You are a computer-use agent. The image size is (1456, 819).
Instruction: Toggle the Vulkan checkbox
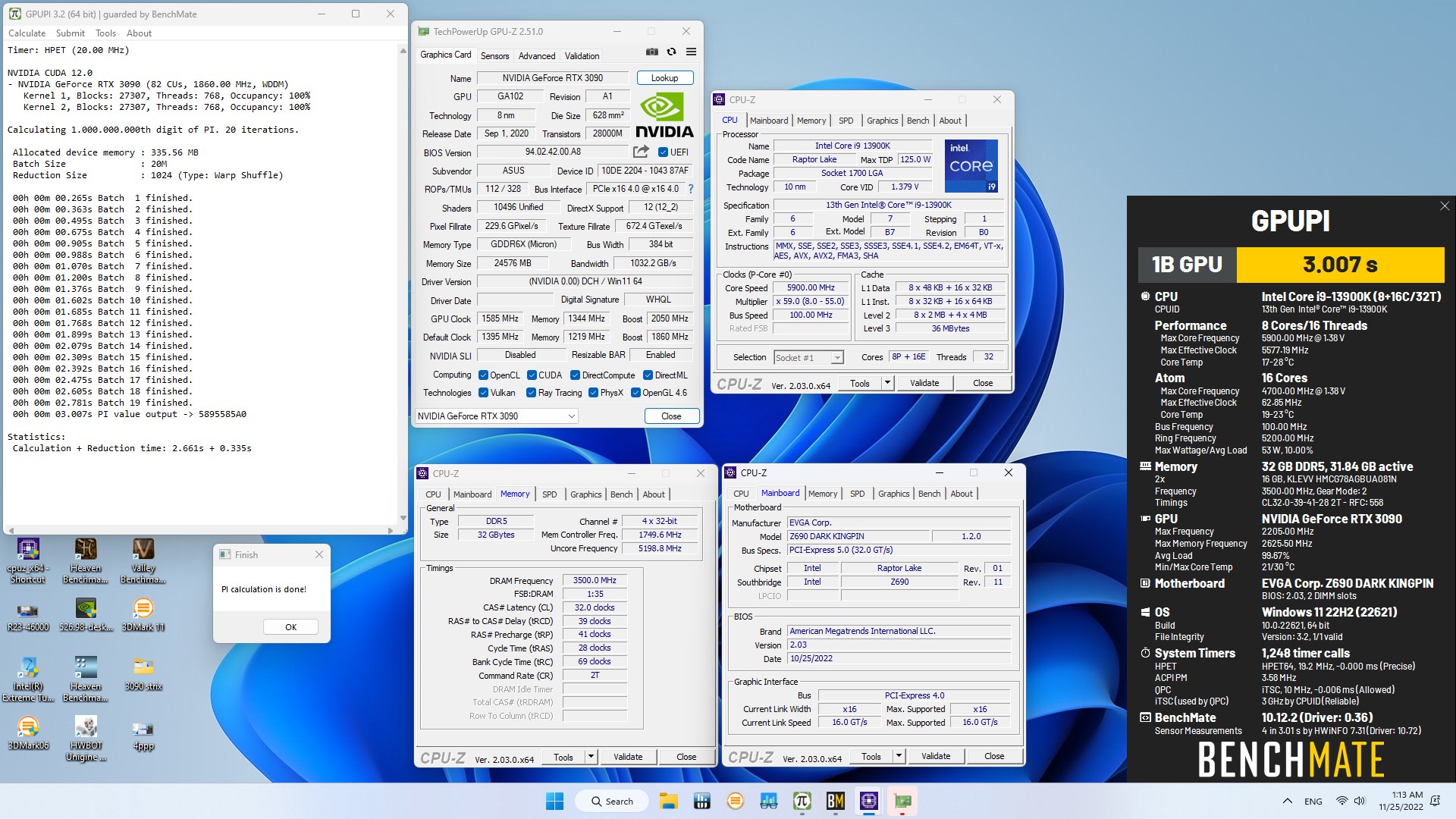pos(483,393)
